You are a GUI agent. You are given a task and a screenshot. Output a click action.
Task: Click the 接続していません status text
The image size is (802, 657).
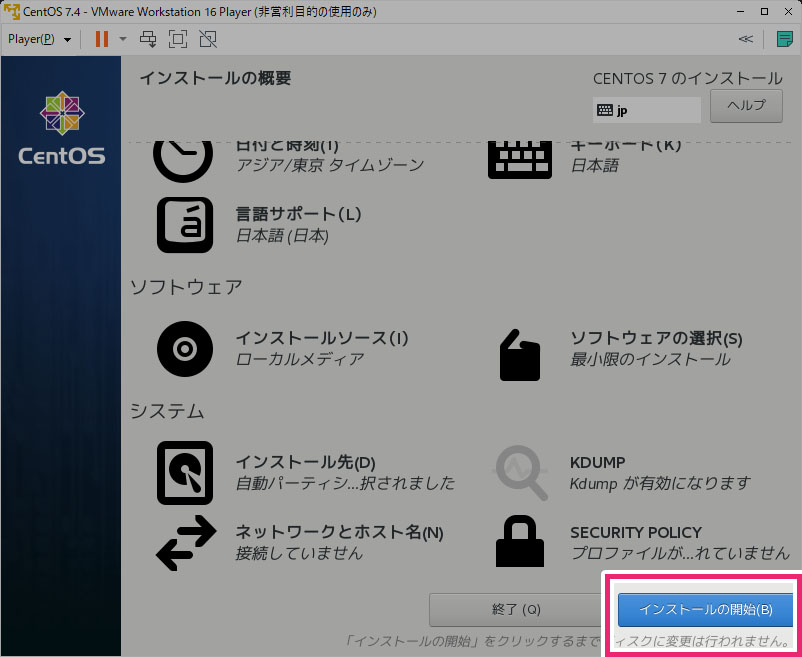(x=299, y=553)
